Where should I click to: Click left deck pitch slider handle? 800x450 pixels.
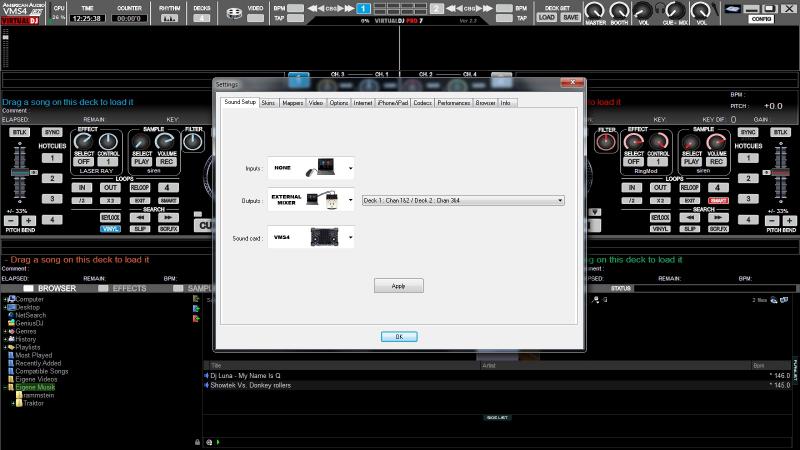tap(20, 172)
